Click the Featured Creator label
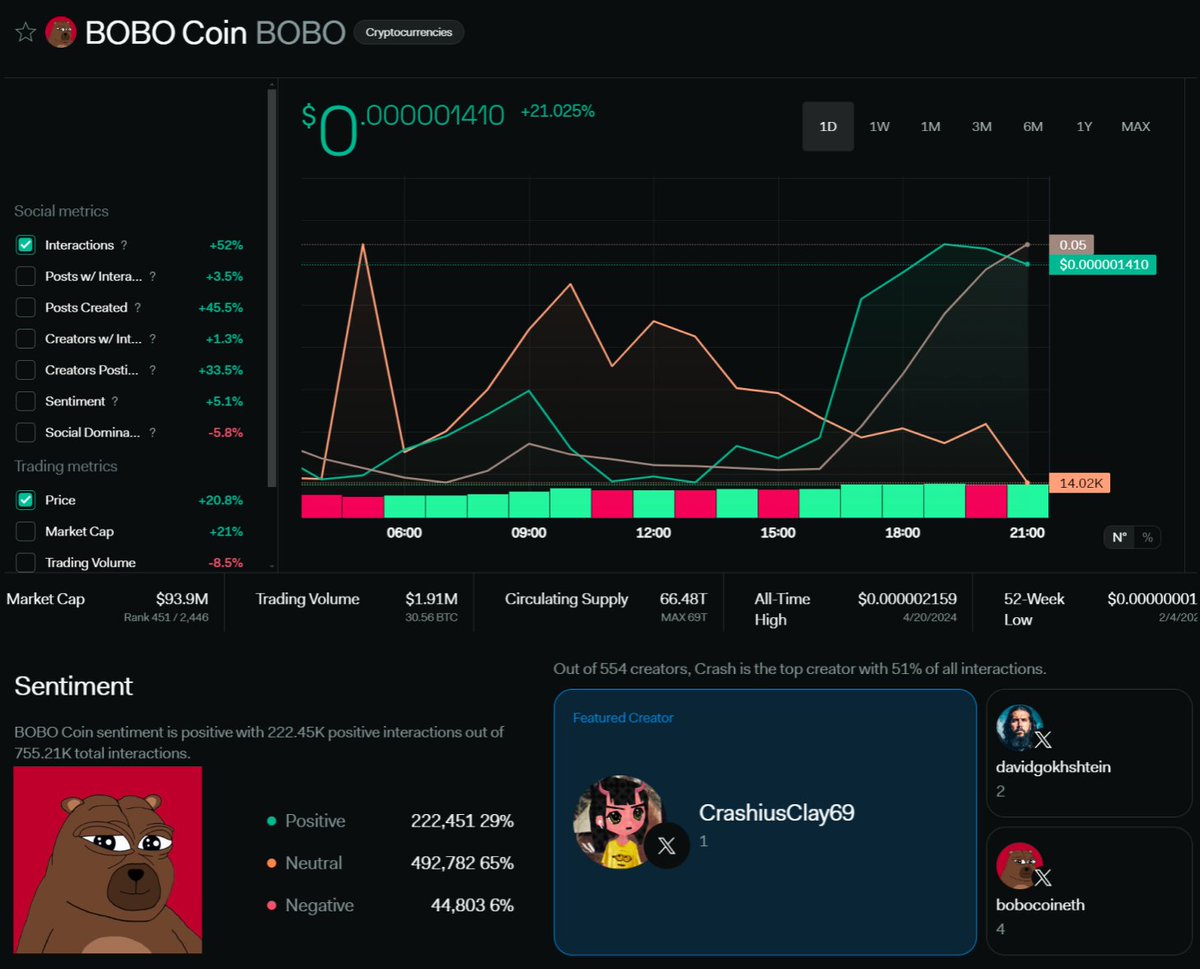Screen dimensions: 1200x969 pos(623,718)
